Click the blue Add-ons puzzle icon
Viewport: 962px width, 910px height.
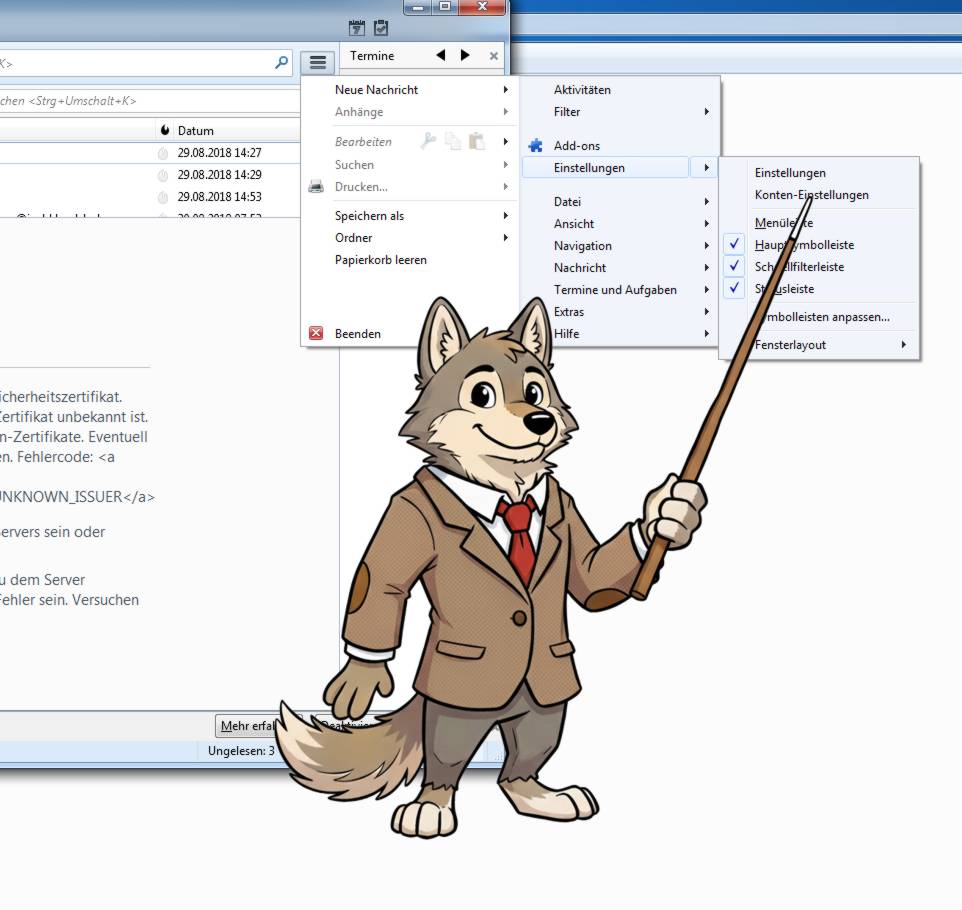click(x=536, y=146)
